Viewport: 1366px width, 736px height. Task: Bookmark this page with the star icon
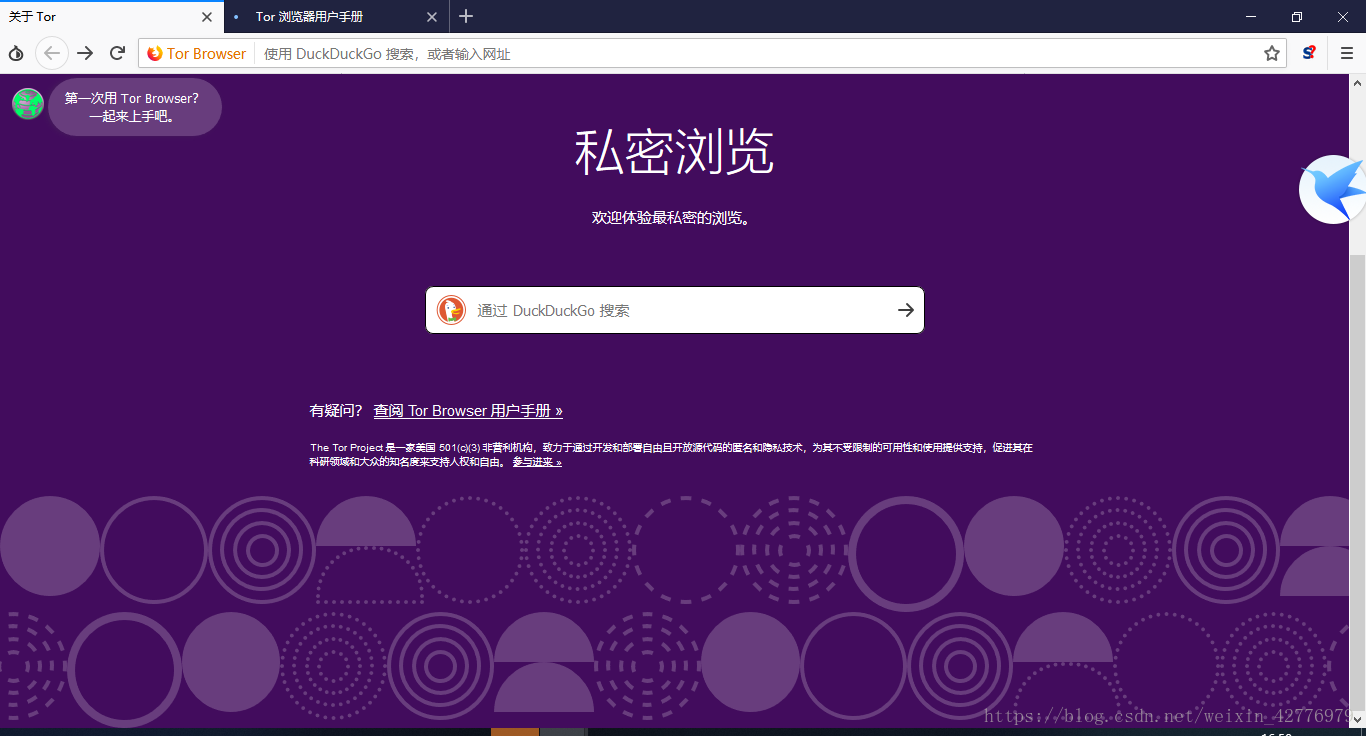[1272, 54]
